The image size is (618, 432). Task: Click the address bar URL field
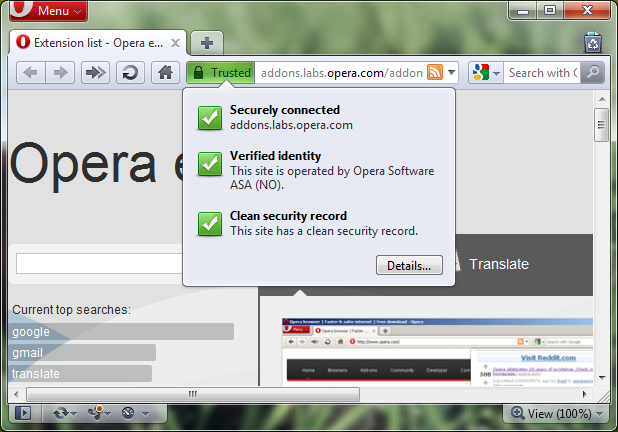tap(341, 73)
